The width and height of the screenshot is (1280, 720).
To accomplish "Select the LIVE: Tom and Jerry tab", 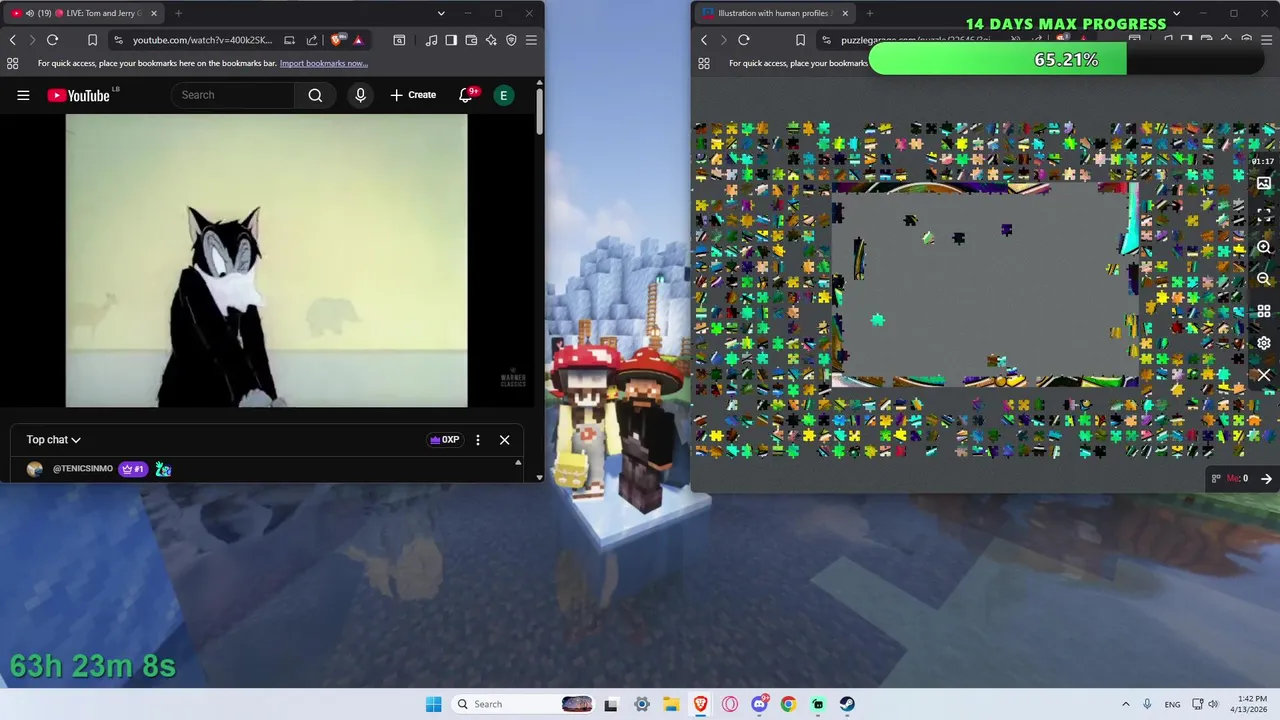I will tap(84, 13).
